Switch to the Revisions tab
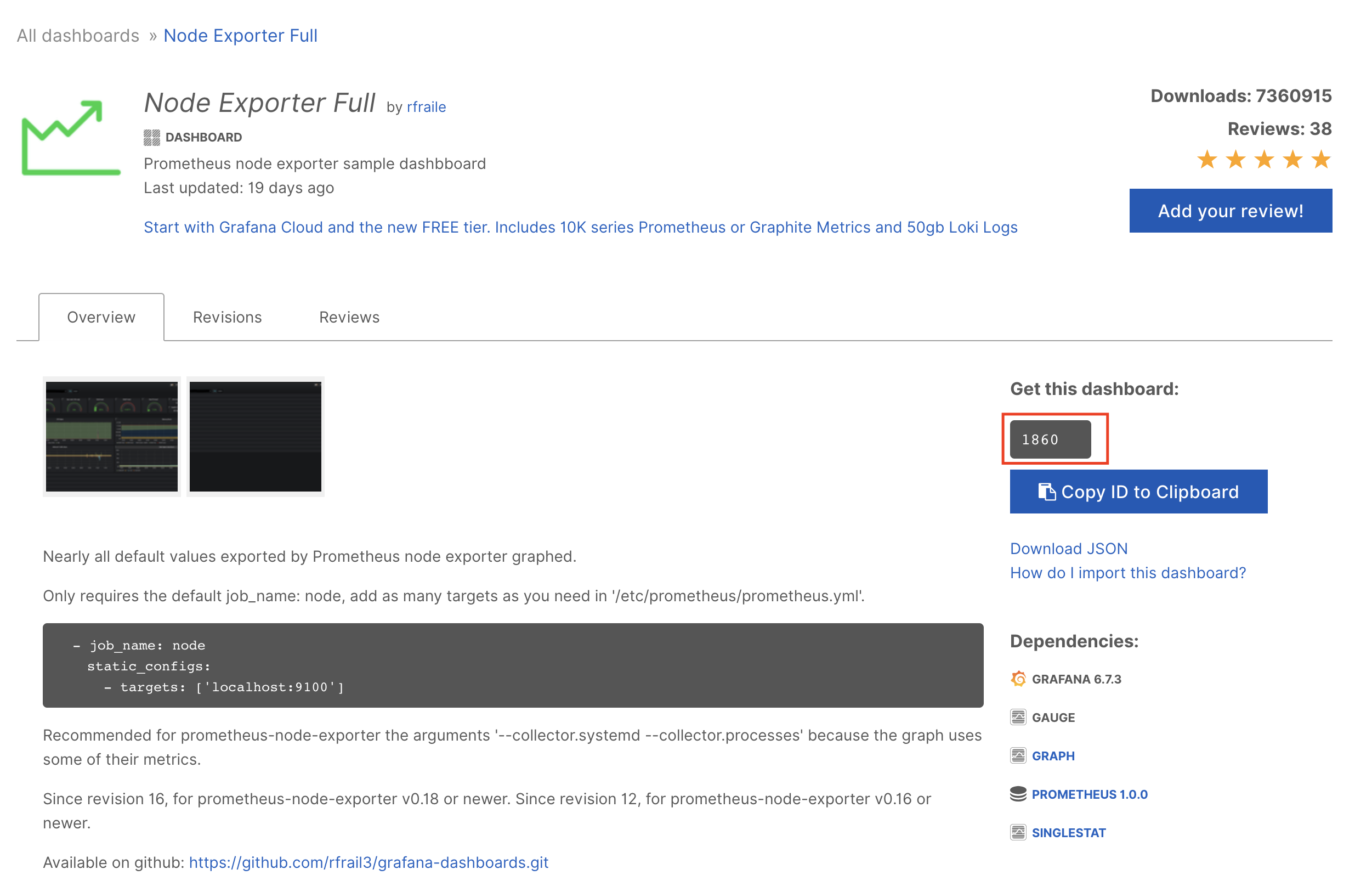Screen dimensions: 1372x892 [x=227, y=317]
